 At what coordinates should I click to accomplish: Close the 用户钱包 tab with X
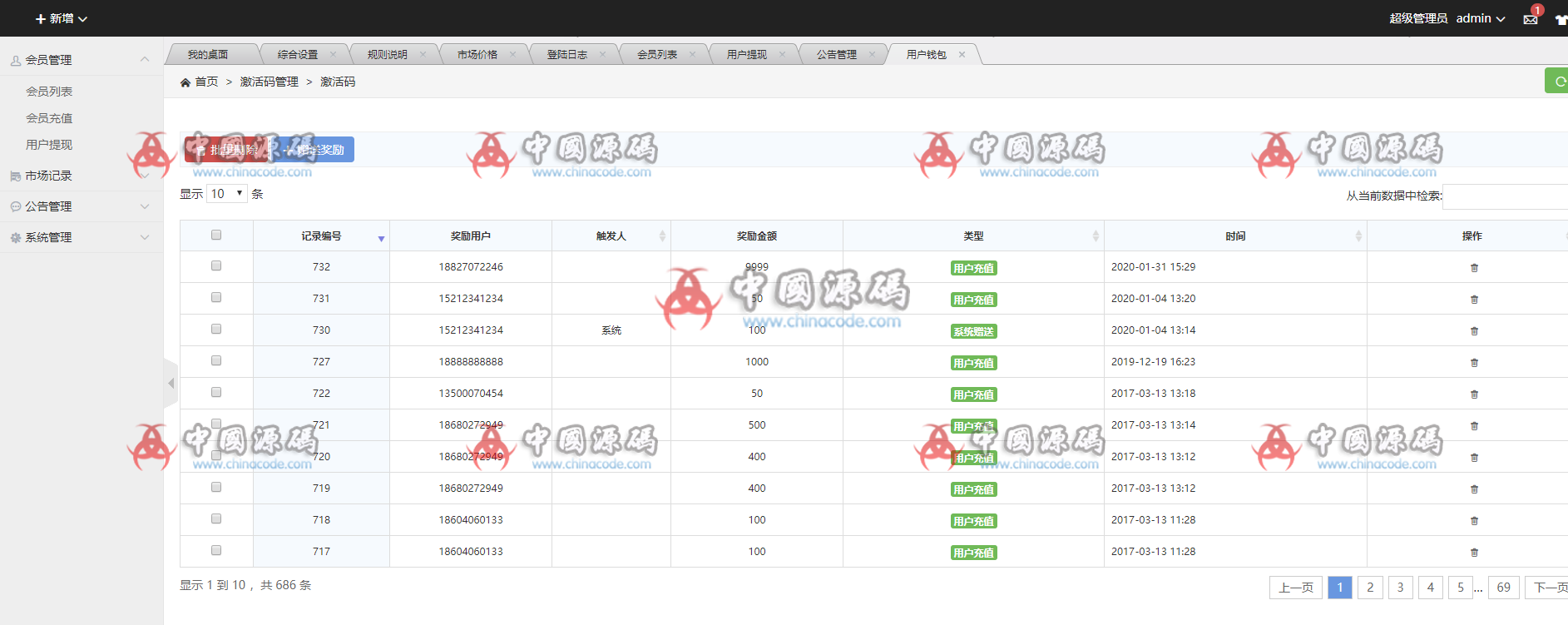coord(962,55)
